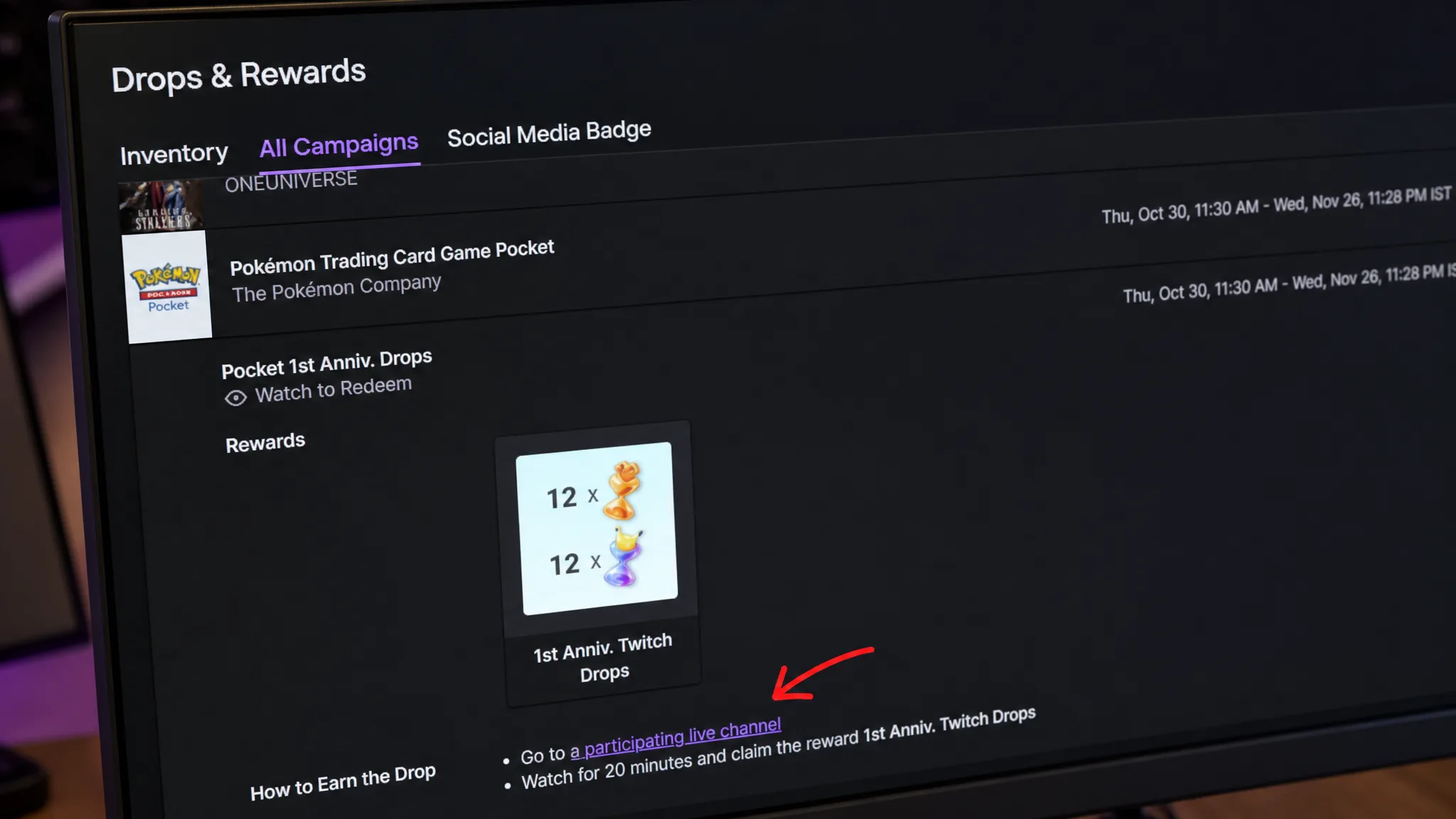Select the All Campaigns tab

pyautogui.click(x=338, y=146)
